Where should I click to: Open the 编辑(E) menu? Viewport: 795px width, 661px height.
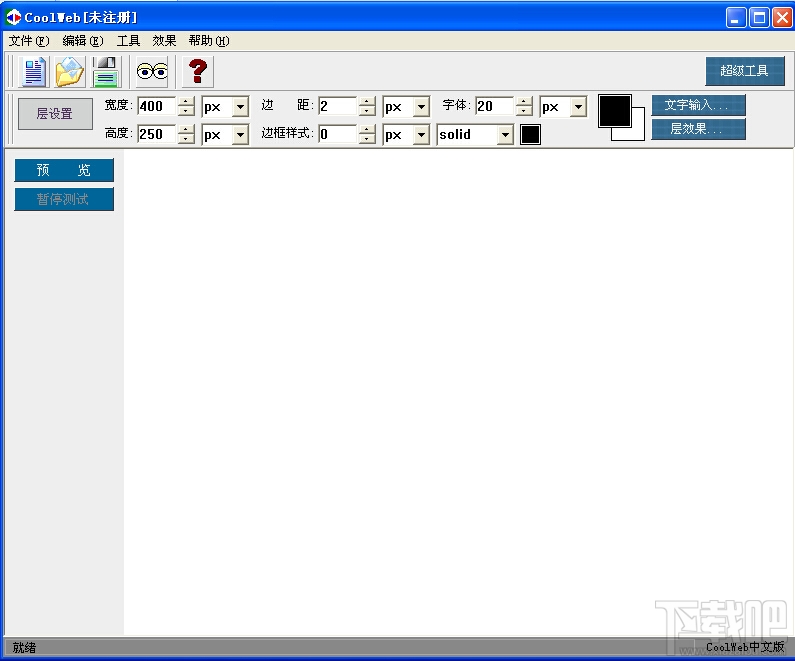pyautogui.click(x=83, y=41)
